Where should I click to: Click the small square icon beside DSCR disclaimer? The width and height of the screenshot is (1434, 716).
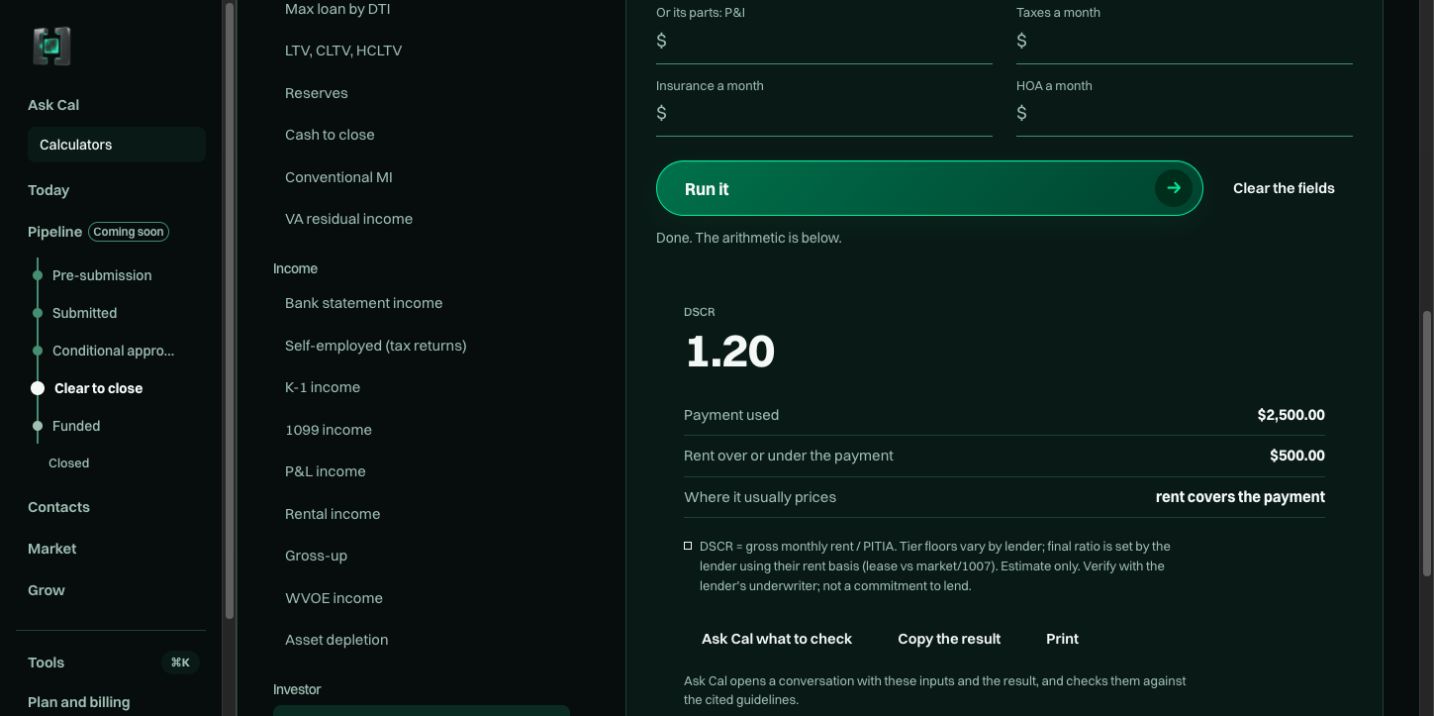[x=688, y=546]
